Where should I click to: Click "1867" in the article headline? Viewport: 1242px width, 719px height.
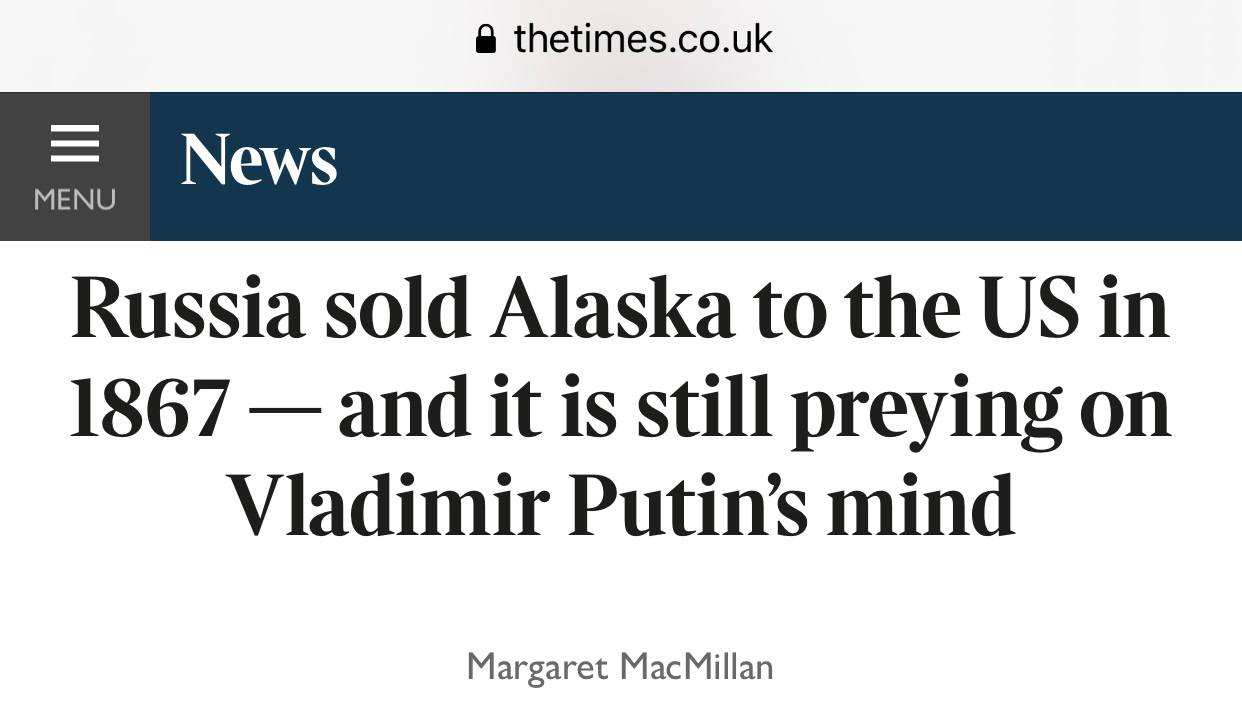[x=150, y=409]
